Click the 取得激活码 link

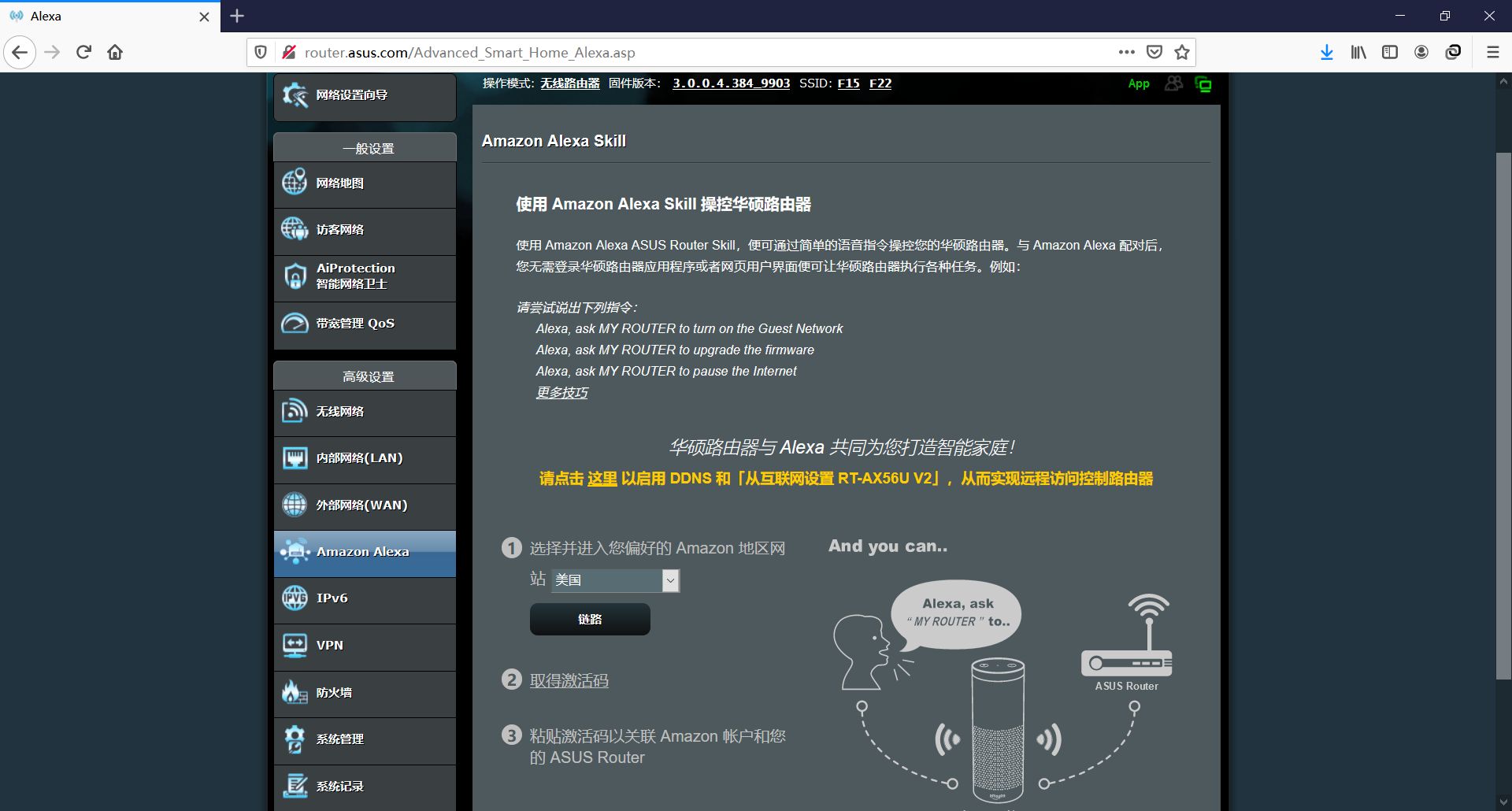[x=569, y=680]
